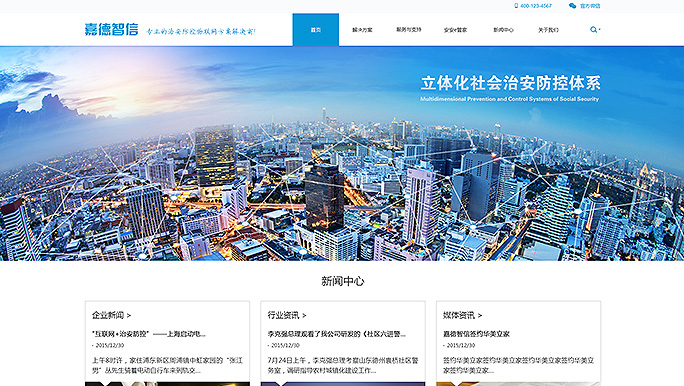Click the phone icon beside 400-123-4567

tap(516, 6)
